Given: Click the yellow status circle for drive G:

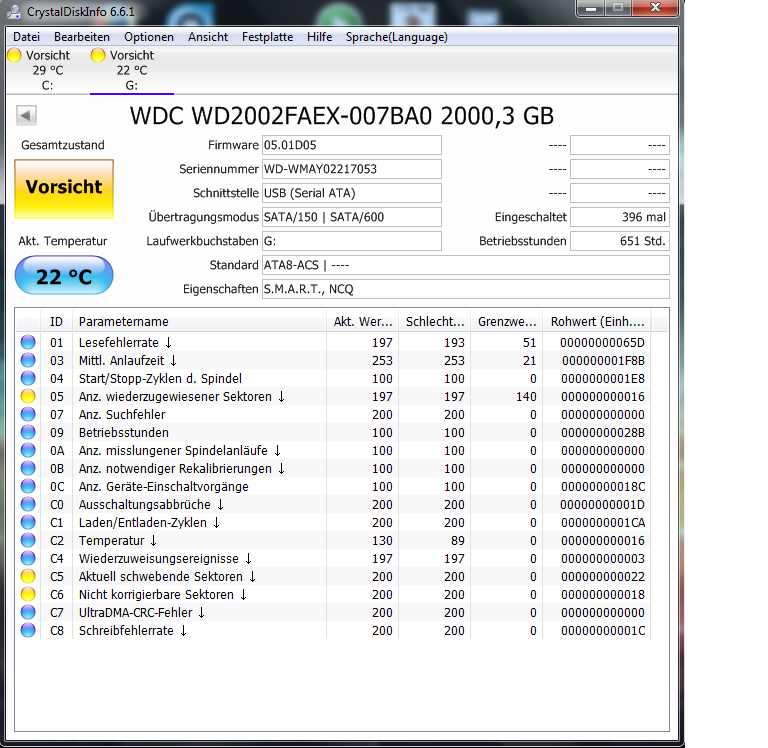Looking at the screenshot, I should pos(98,55).
